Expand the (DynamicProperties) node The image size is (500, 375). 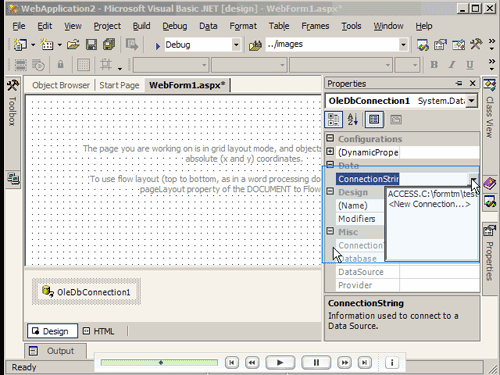330,152
